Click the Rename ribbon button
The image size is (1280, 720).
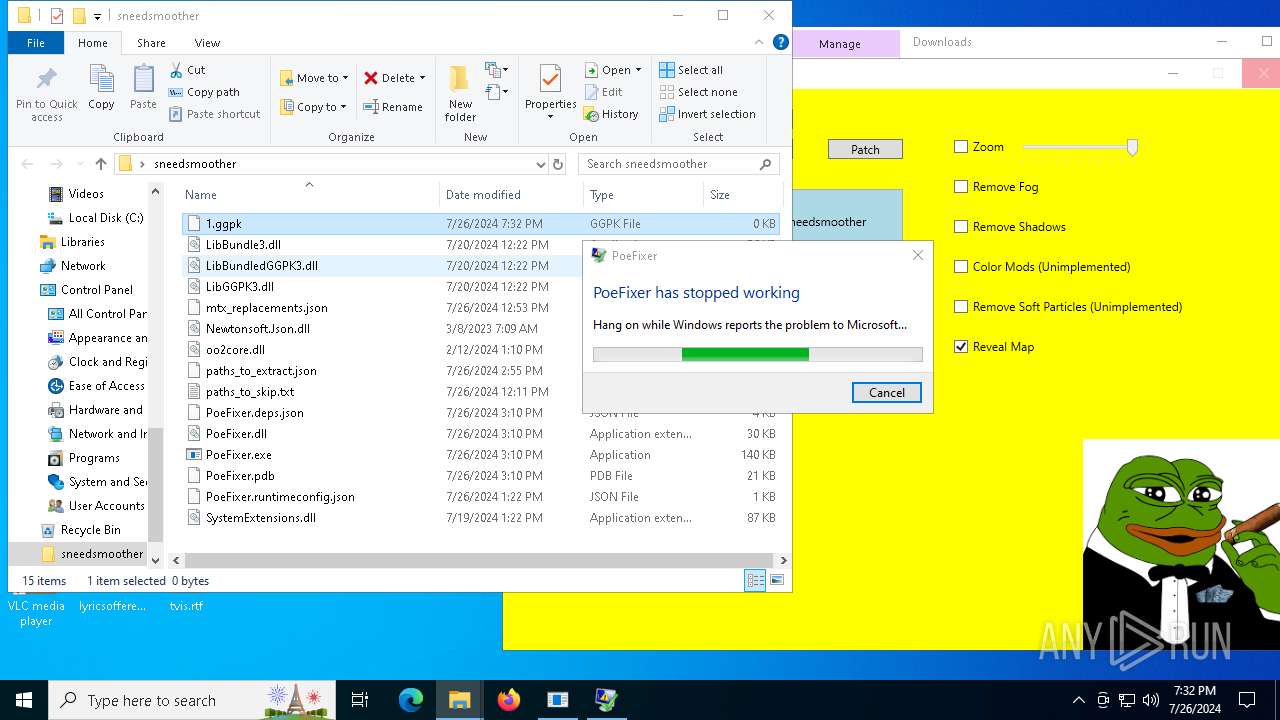(393, 107)
